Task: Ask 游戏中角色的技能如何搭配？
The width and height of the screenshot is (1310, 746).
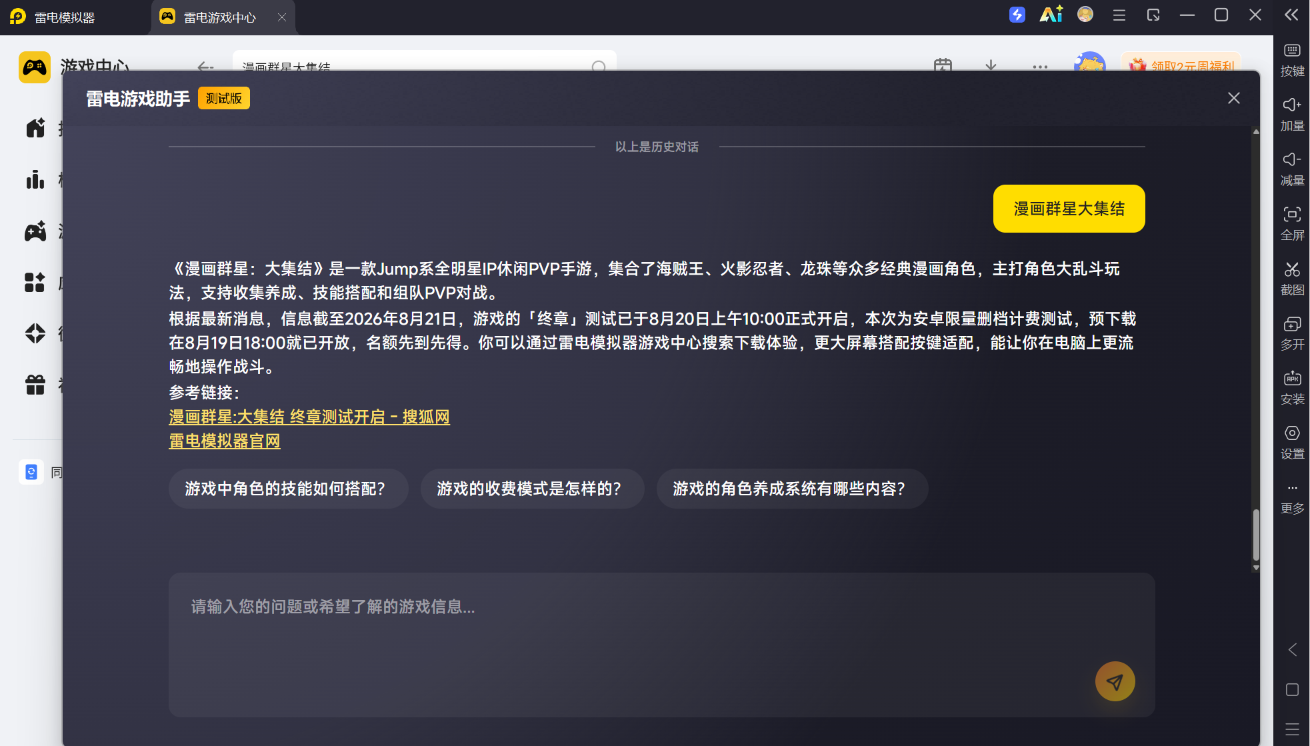Action: 289,489
